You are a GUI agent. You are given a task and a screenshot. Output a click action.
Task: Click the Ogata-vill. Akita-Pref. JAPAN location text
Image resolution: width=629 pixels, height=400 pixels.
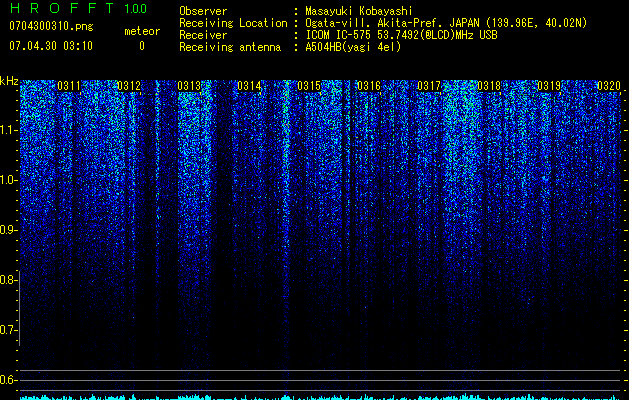(446, 23)
